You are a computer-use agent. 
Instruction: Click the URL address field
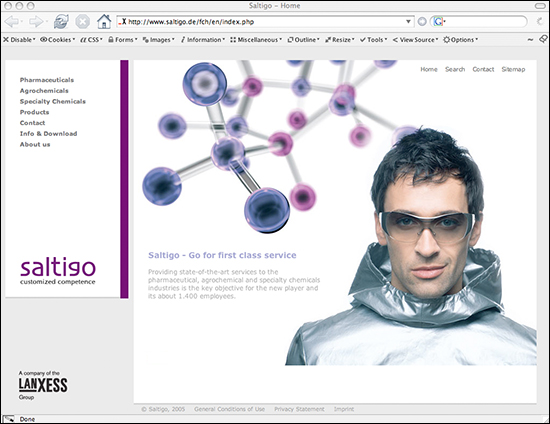click(x=267, y=22)
